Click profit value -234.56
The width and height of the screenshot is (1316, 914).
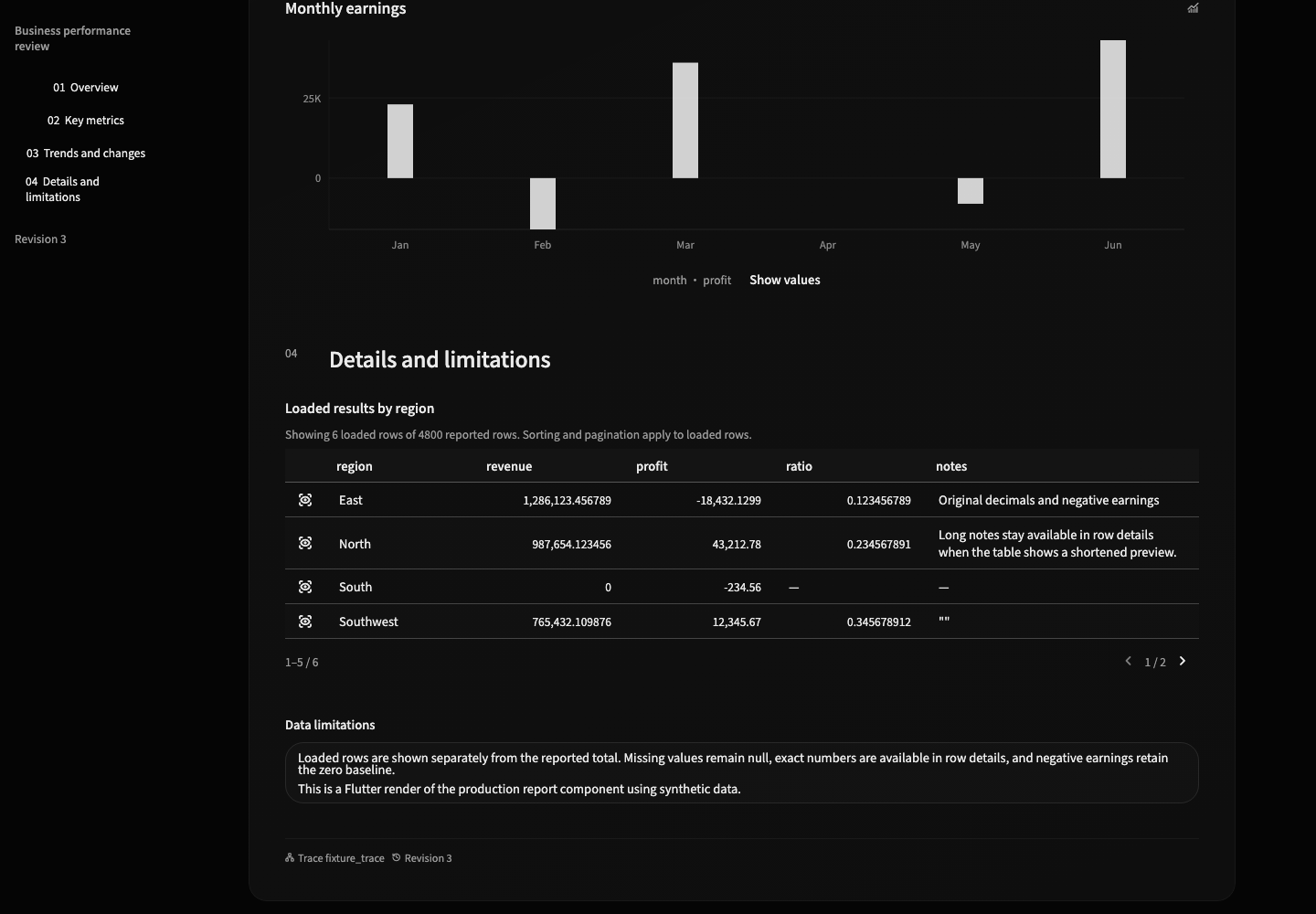(742, 588)
